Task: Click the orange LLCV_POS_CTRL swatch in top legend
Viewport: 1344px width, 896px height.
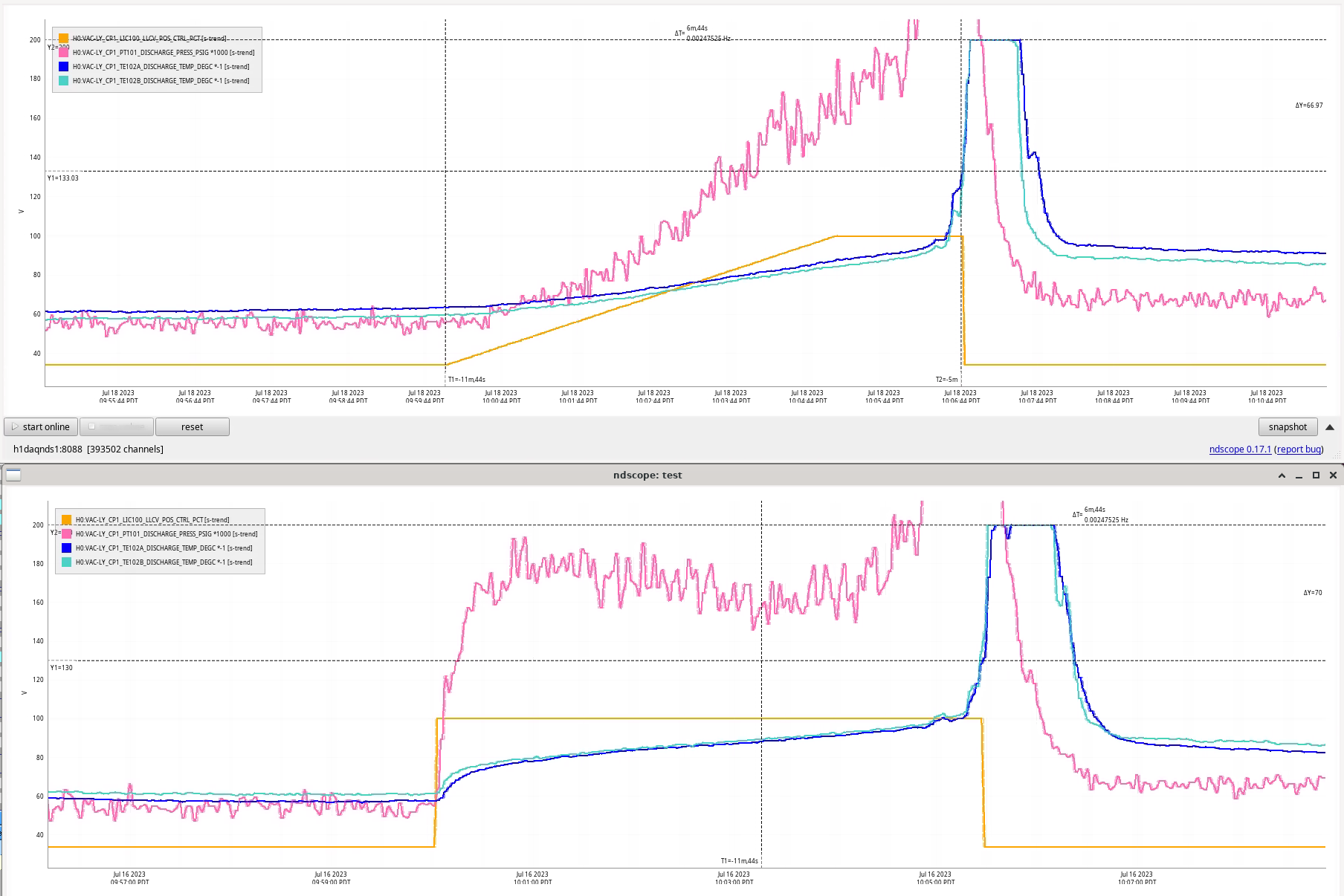Action: point(64,39)
